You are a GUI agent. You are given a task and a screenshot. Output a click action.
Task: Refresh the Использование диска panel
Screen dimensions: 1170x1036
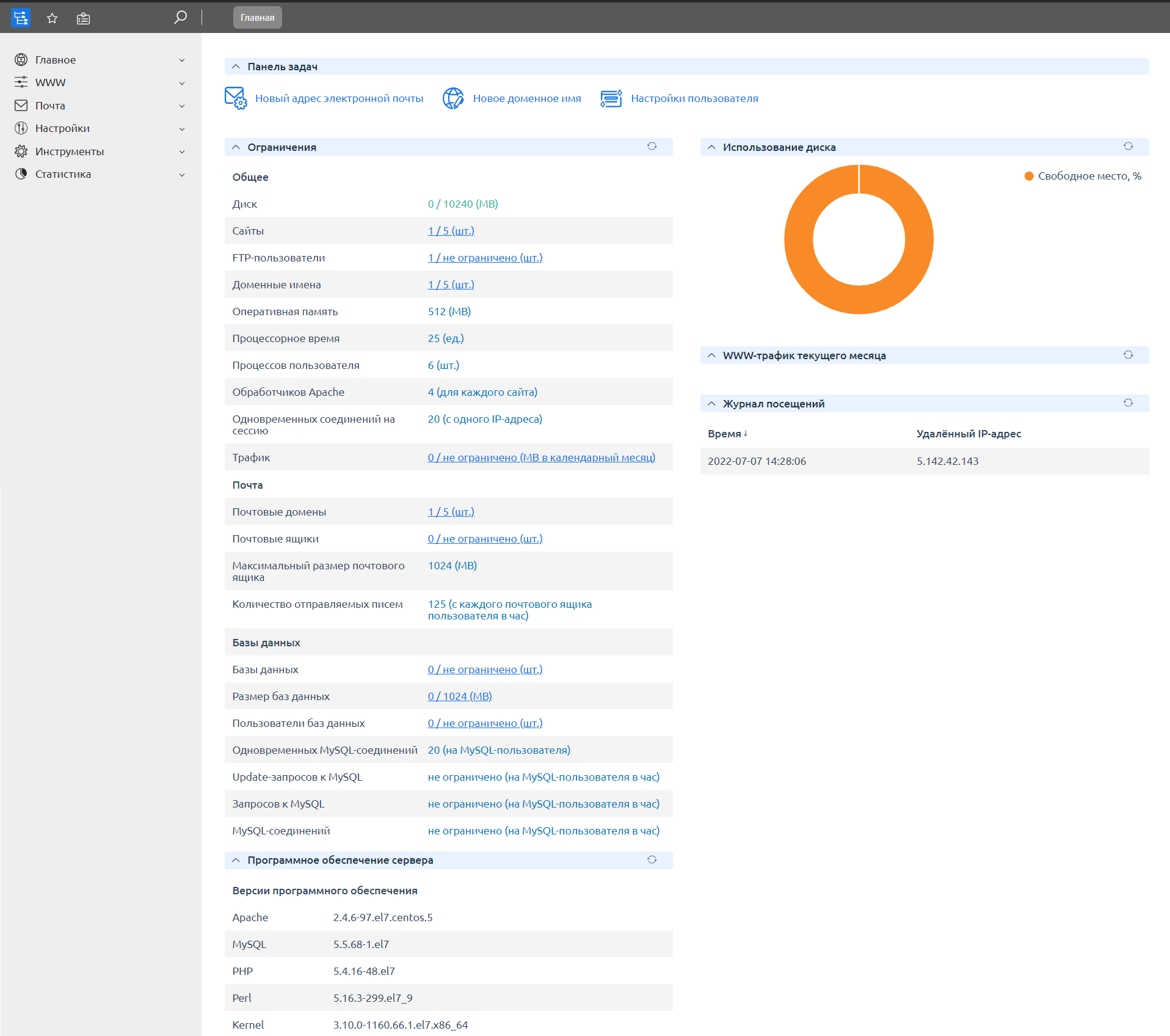click(1128, 147)
